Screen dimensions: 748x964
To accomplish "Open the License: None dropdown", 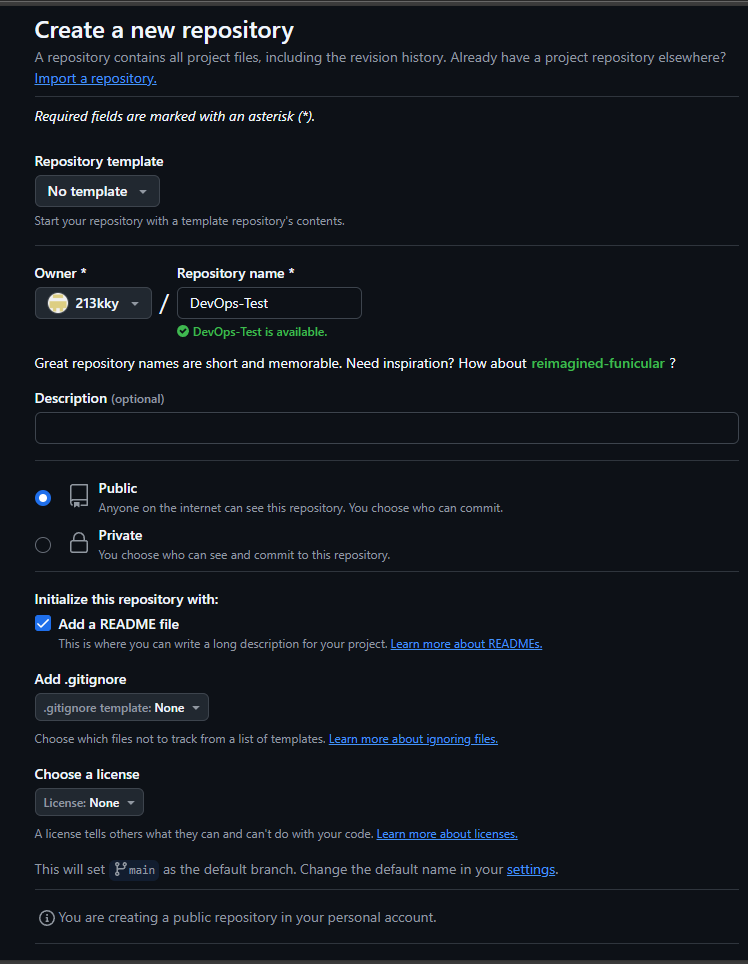I will click(x=89, y=802).
